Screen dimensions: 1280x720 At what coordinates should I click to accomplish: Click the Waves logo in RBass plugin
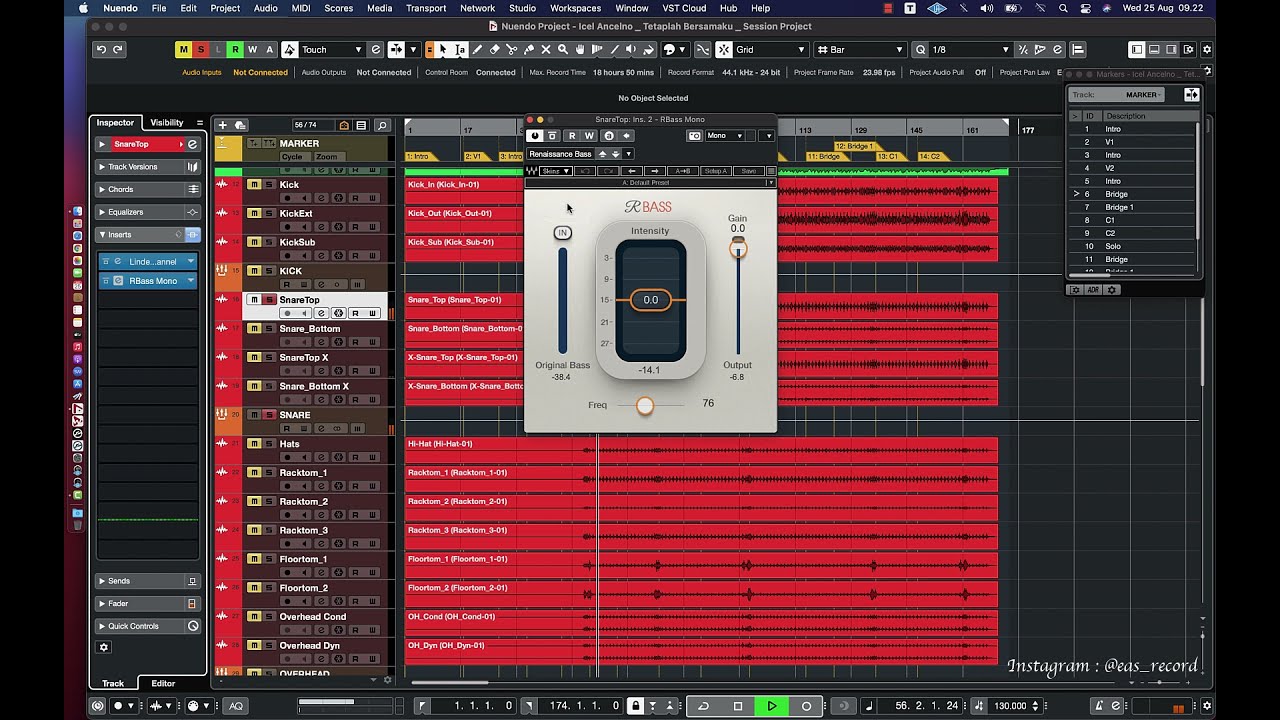tap(531, 171)
